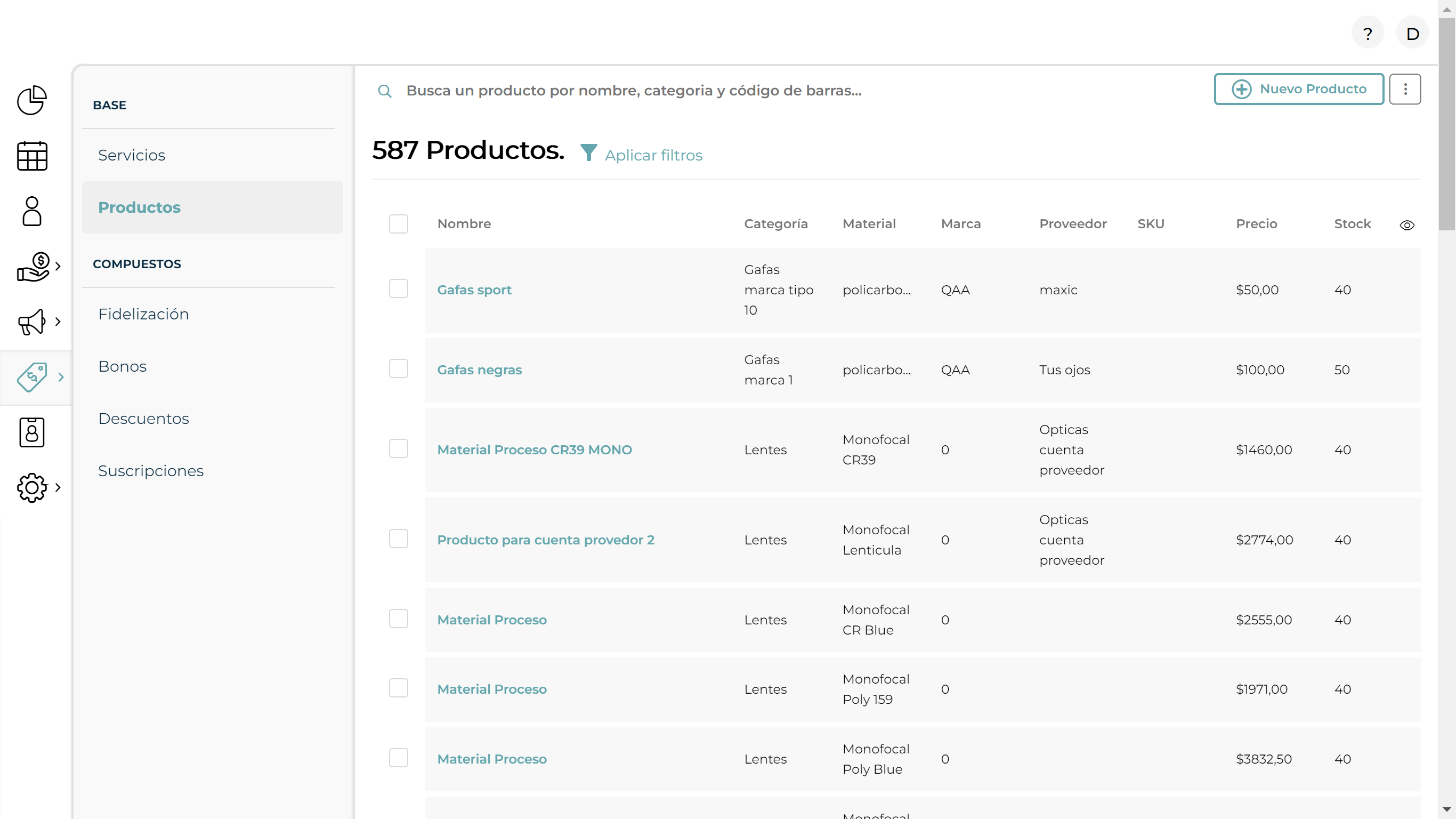This screenshot has width=1456, height=819.
Task: Open the calendar grid icon in sidebar
Action: [x=31, y=156]
